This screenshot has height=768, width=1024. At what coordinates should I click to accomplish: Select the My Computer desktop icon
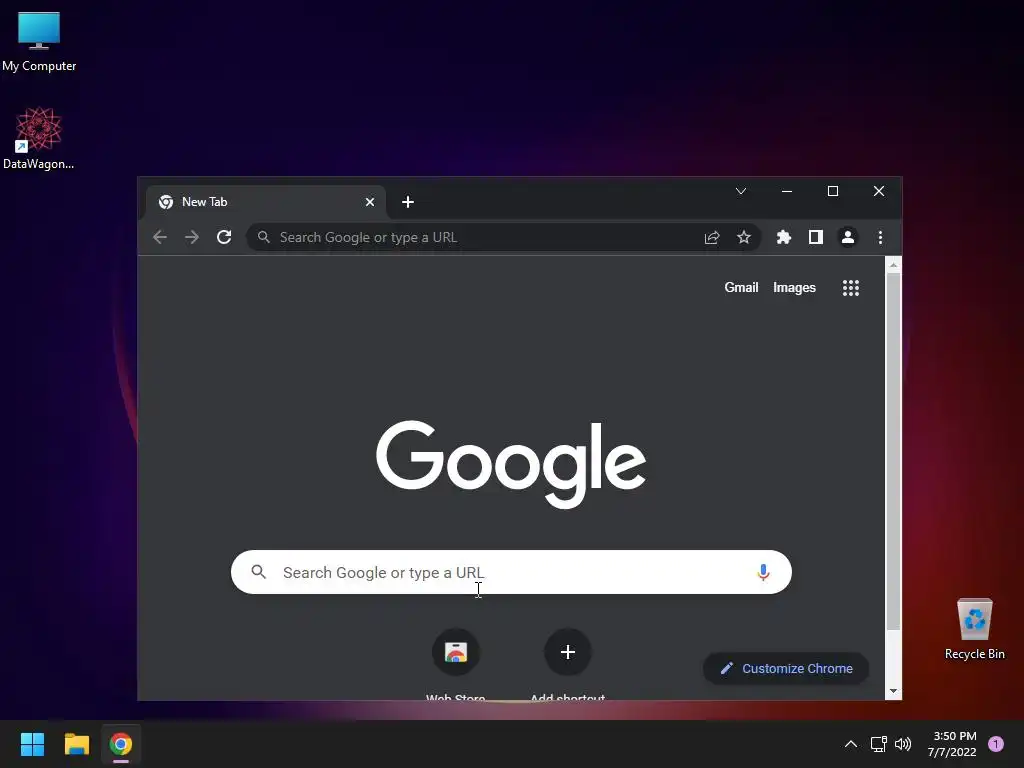click(39, 42)
